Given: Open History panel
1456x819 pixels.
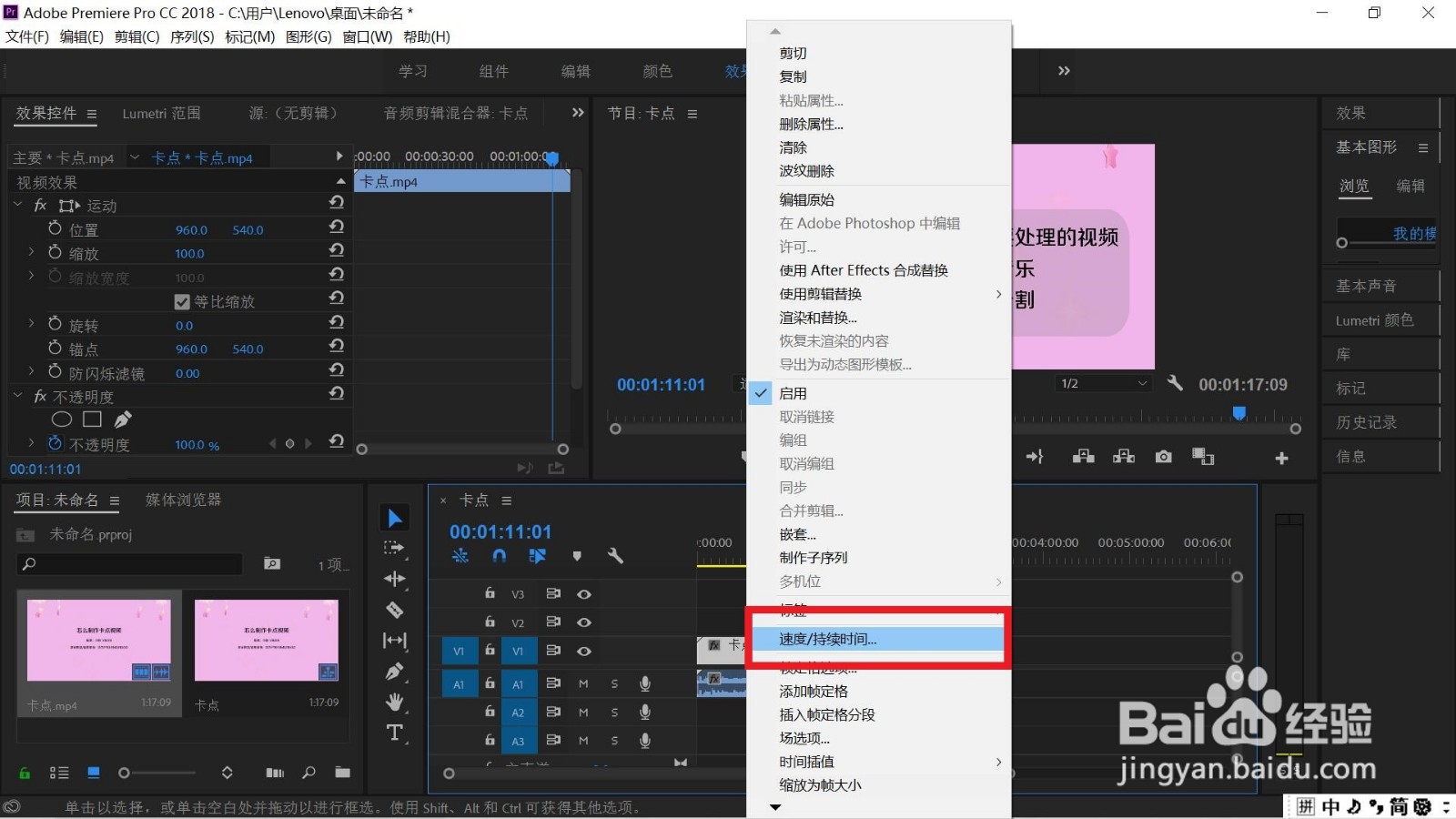Looking at the screenshot, I should [1366, 422].
